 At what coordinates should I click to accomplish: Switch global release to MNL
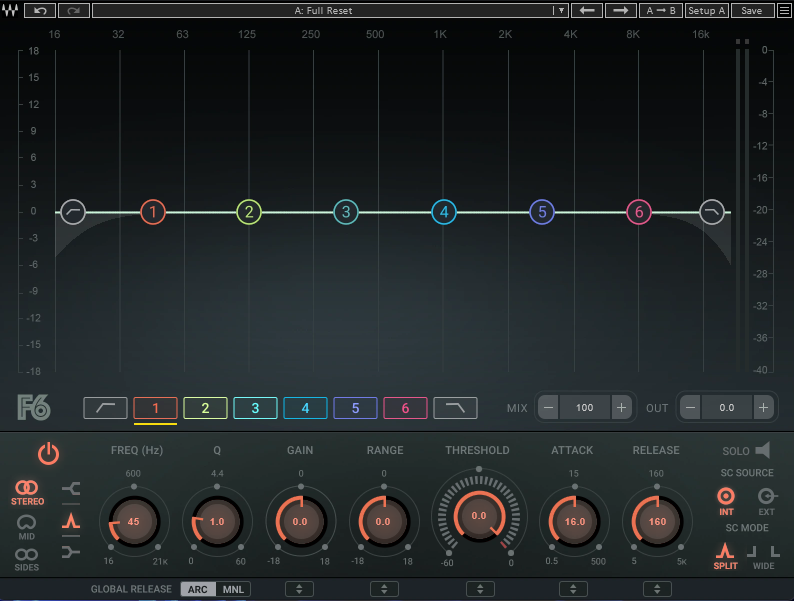pos(232,589)
